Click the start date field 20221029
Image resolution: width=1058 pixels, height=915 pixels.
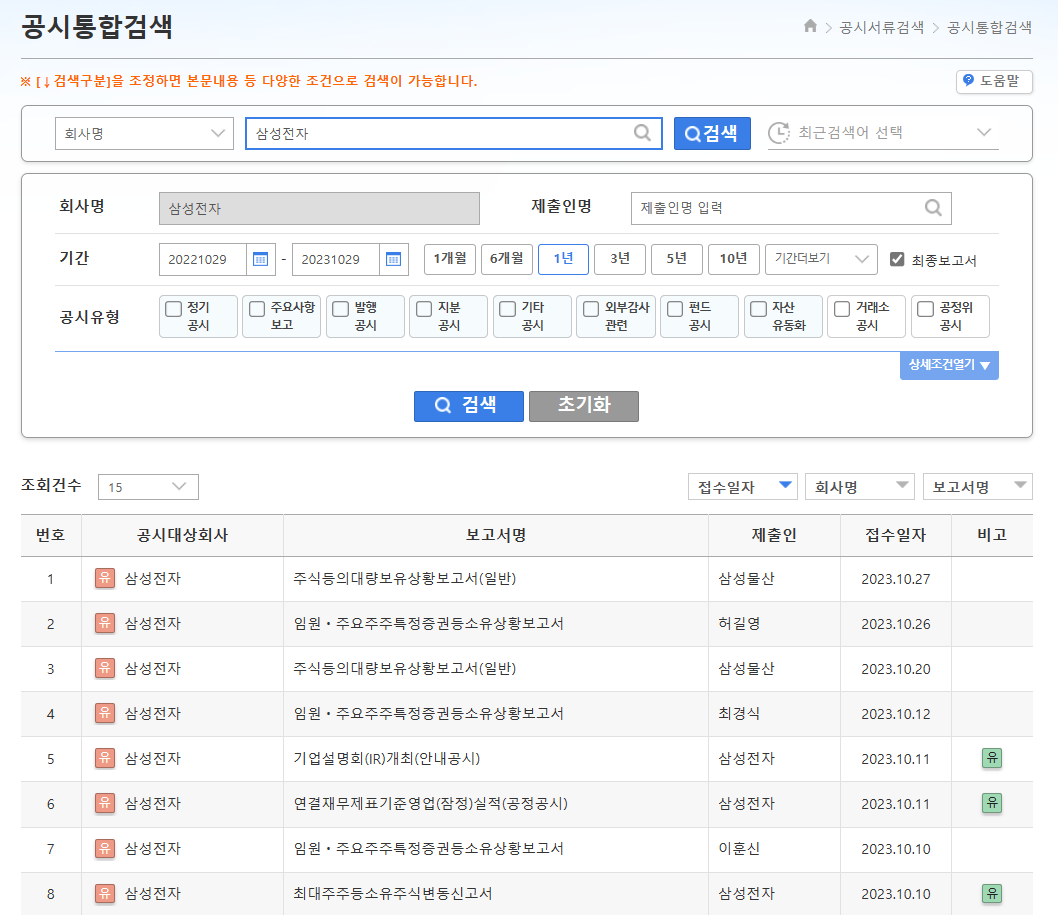pos(203,259)
